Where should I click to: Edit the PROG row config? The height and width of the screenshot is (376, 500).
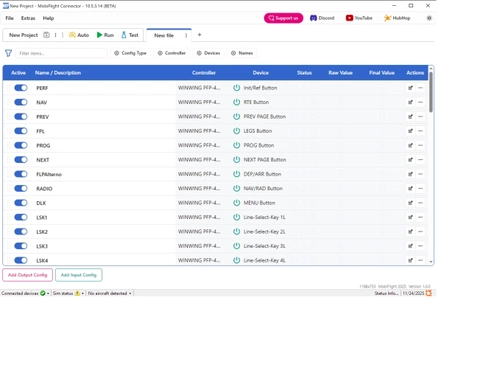[410, 145]
